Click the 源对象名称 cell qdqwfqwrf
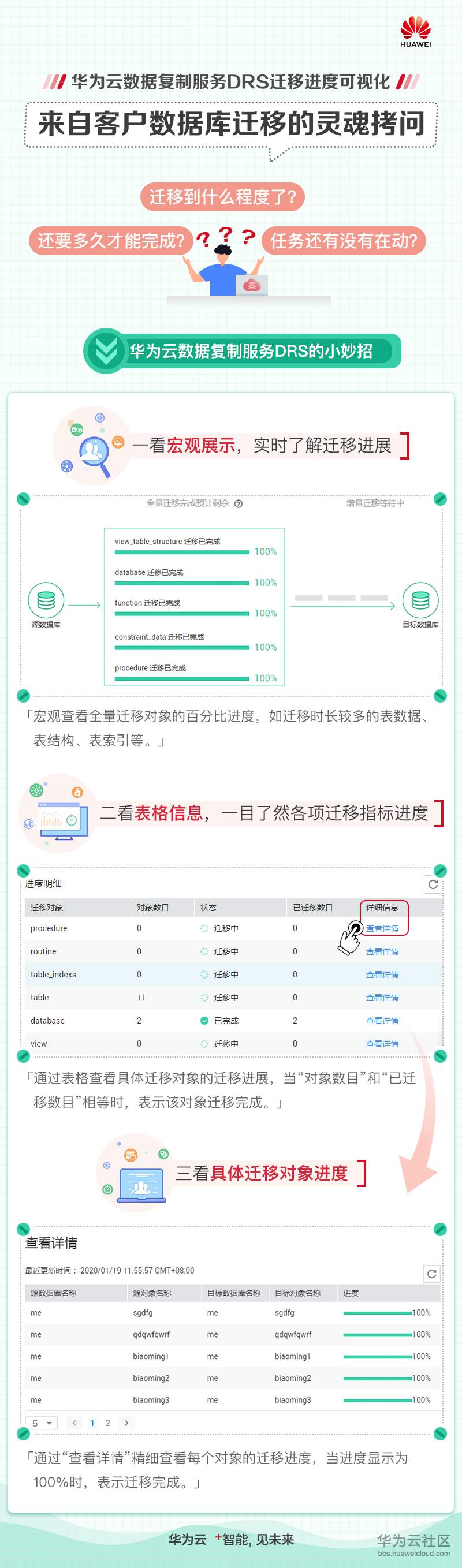This screenshot has height=1568, width=462. tap(151, 1334)
